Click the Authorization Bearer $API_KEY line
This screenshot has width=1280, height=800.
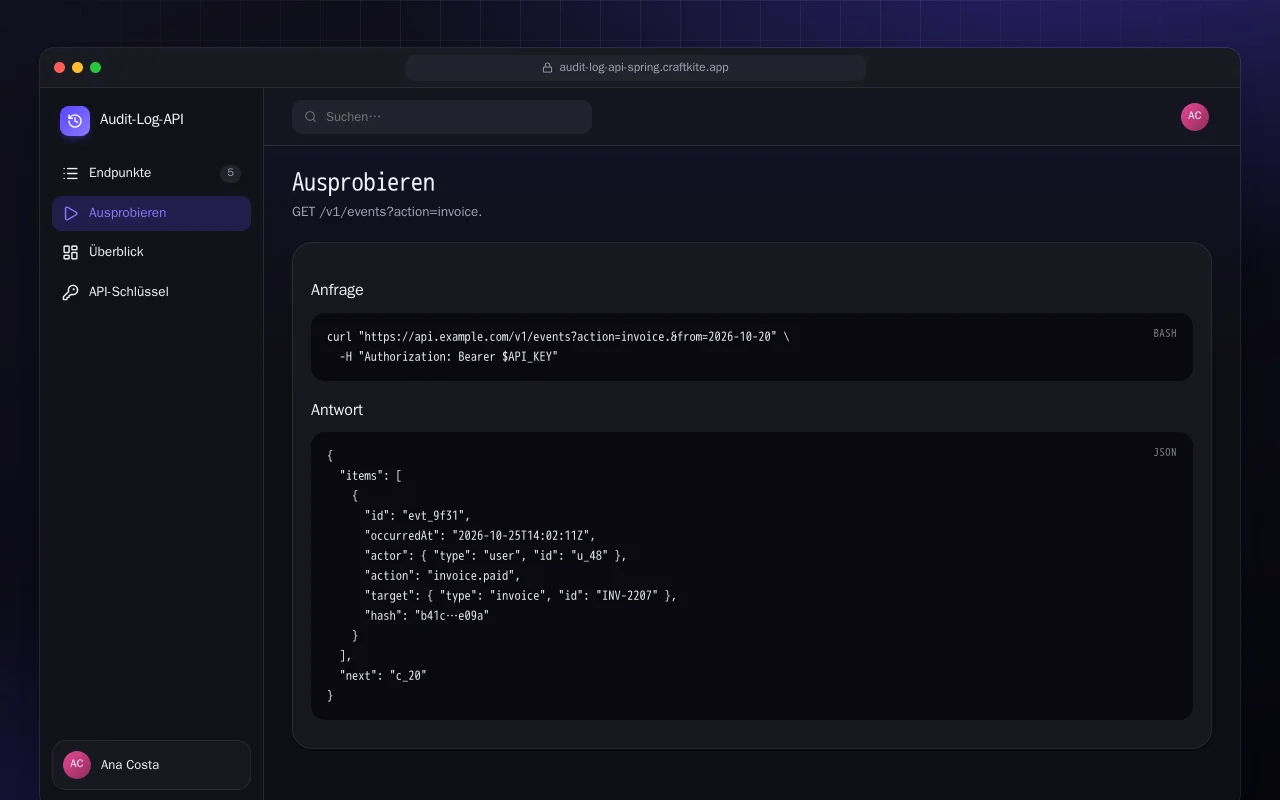(448, 357)
